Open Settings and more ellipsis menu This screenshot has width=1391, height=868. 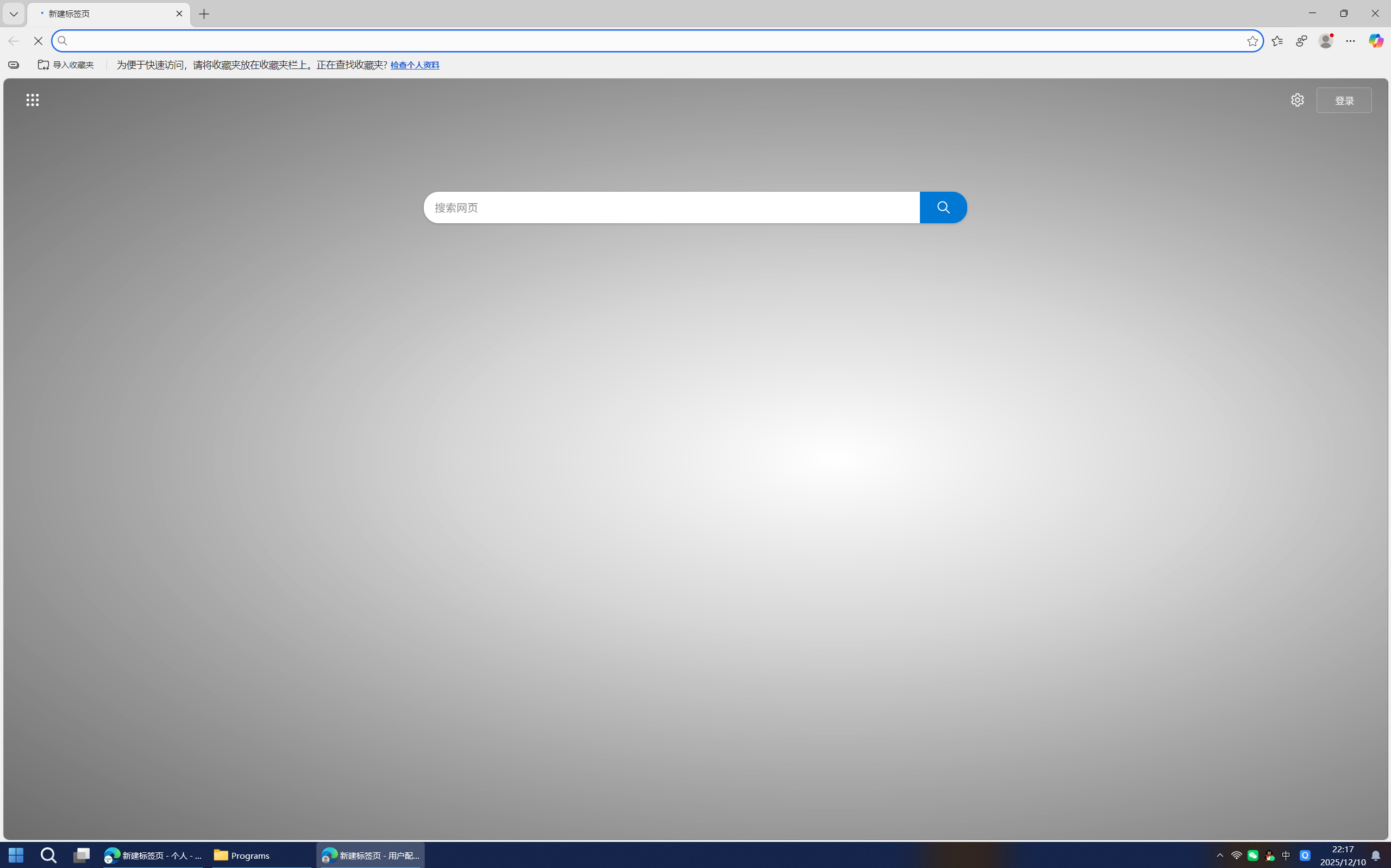tap(1350, 41)
